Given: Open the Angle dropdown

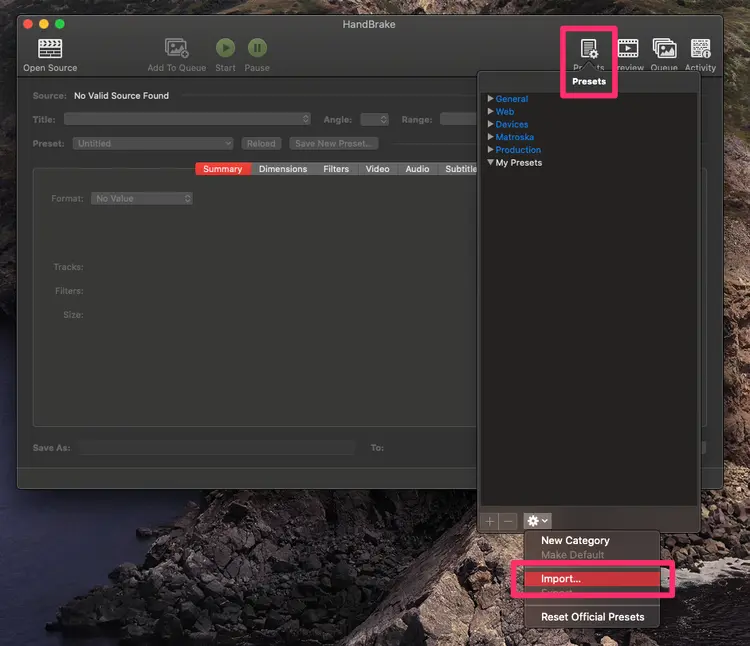Looking at the screenshot, I should click(374, 119).
